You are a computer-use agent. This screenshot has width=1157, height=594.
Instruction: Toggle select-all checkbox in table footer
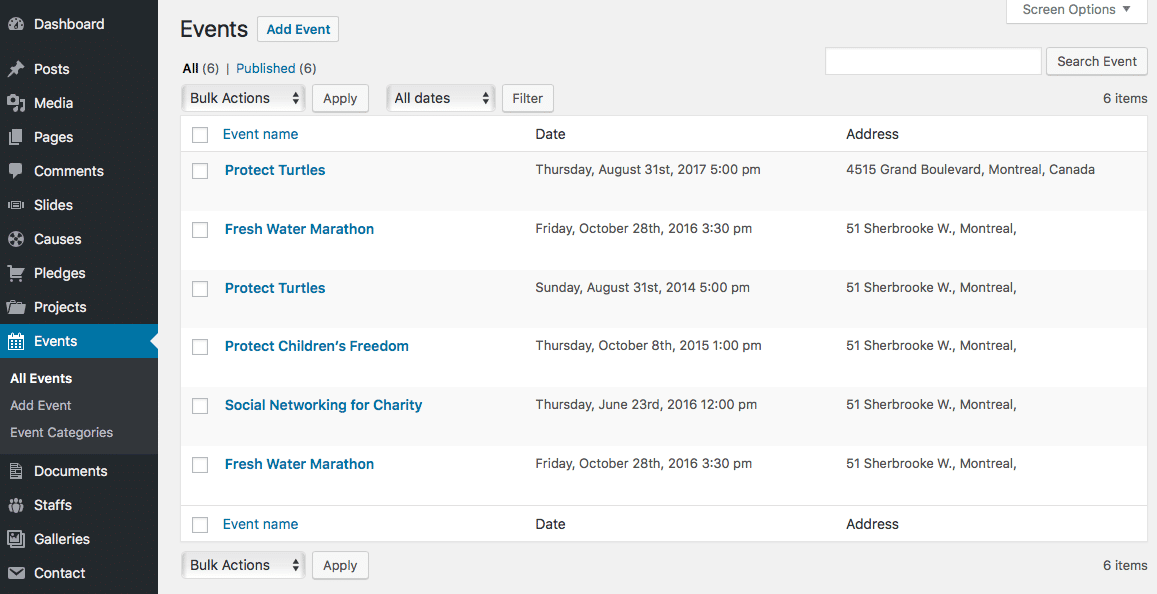point(200,525)
